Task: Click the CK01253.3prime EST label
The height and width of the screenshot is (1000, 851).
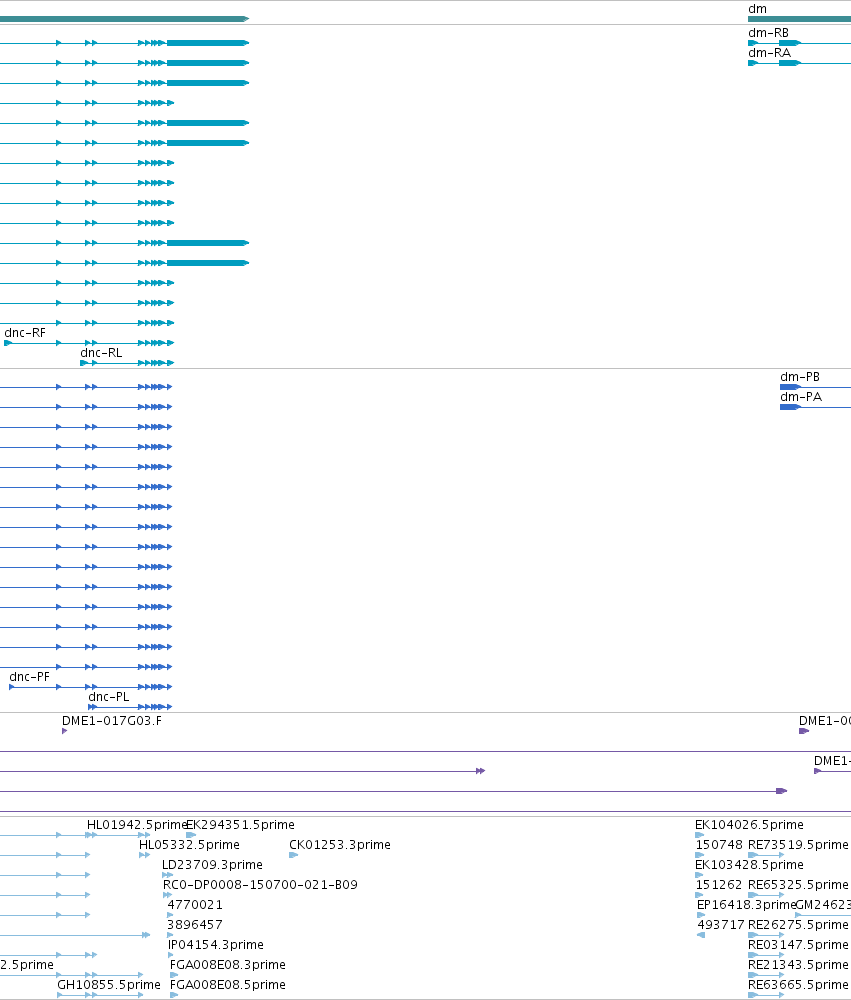Action: pos(340,845)
